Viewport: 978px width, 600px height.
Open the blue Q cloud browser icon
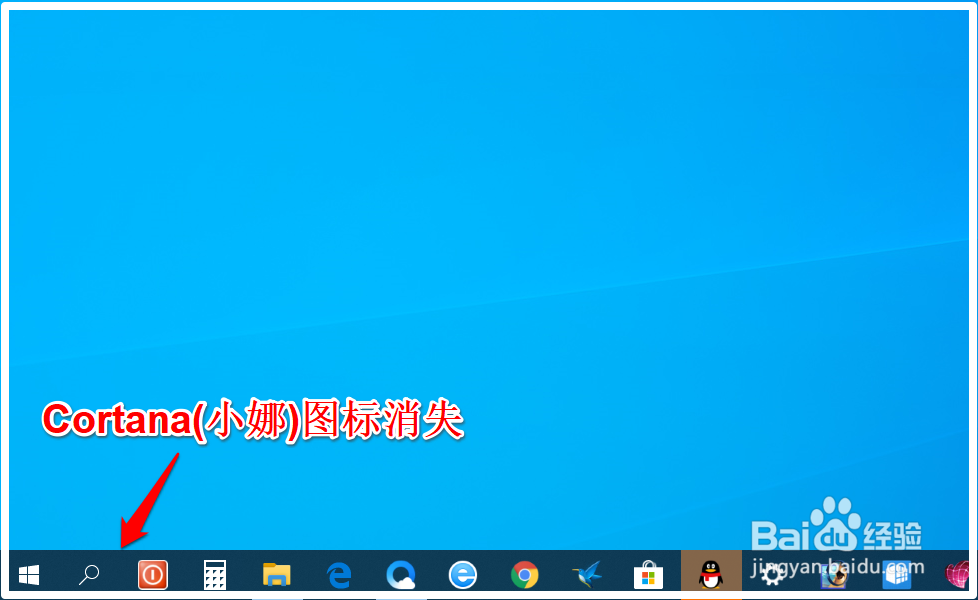pos(400,574)
